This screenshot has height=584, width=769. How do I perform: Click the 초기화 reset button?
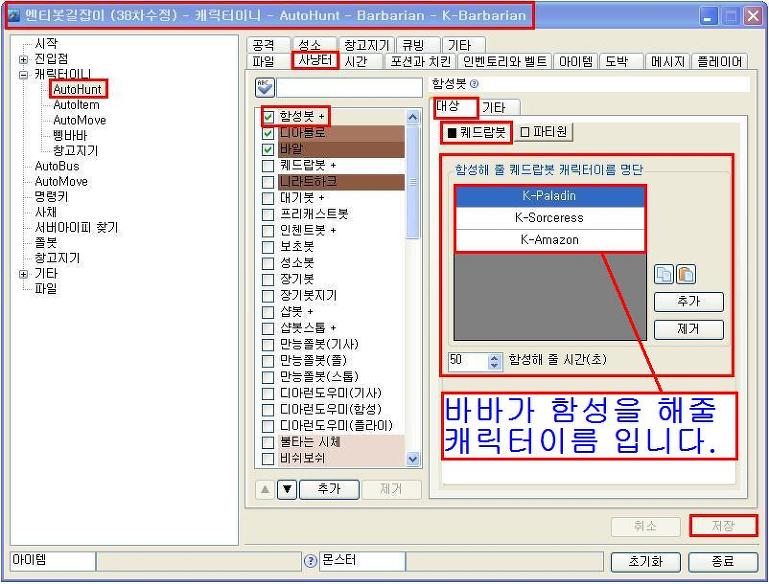tap(645, 561)
